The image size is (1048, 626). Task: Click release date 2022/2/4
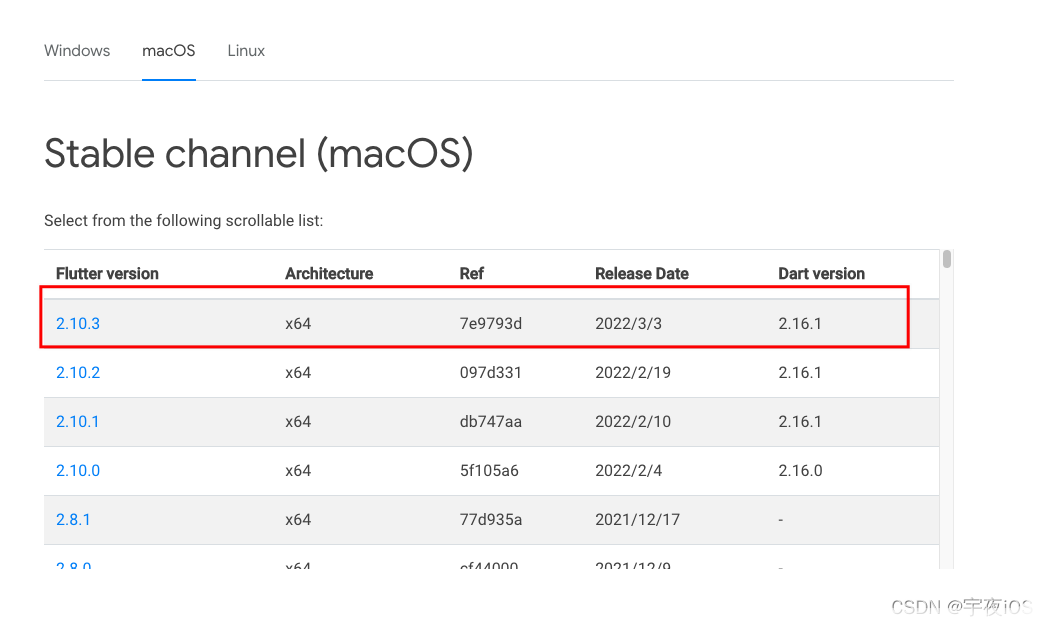point(628,470)
